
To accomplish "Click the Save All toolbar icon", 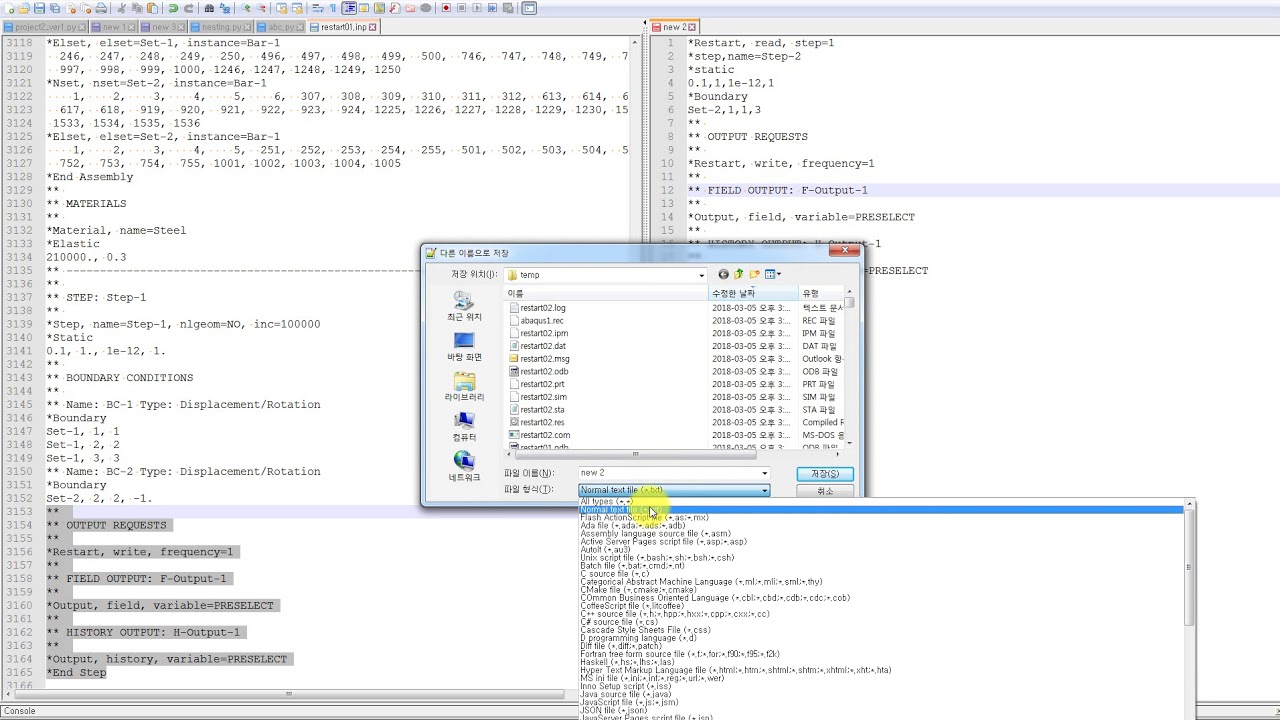I will [56, 8].
